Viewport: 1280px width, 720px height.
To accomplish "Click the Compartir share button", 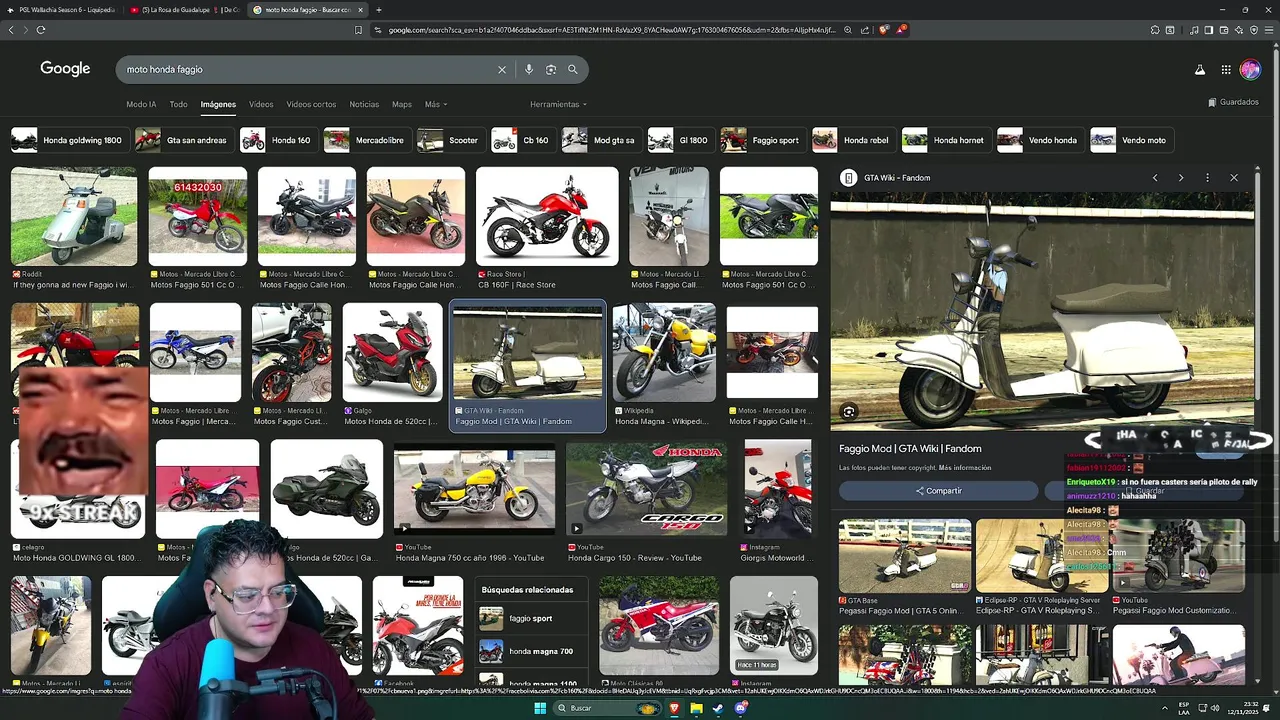I will click(938, 491).
